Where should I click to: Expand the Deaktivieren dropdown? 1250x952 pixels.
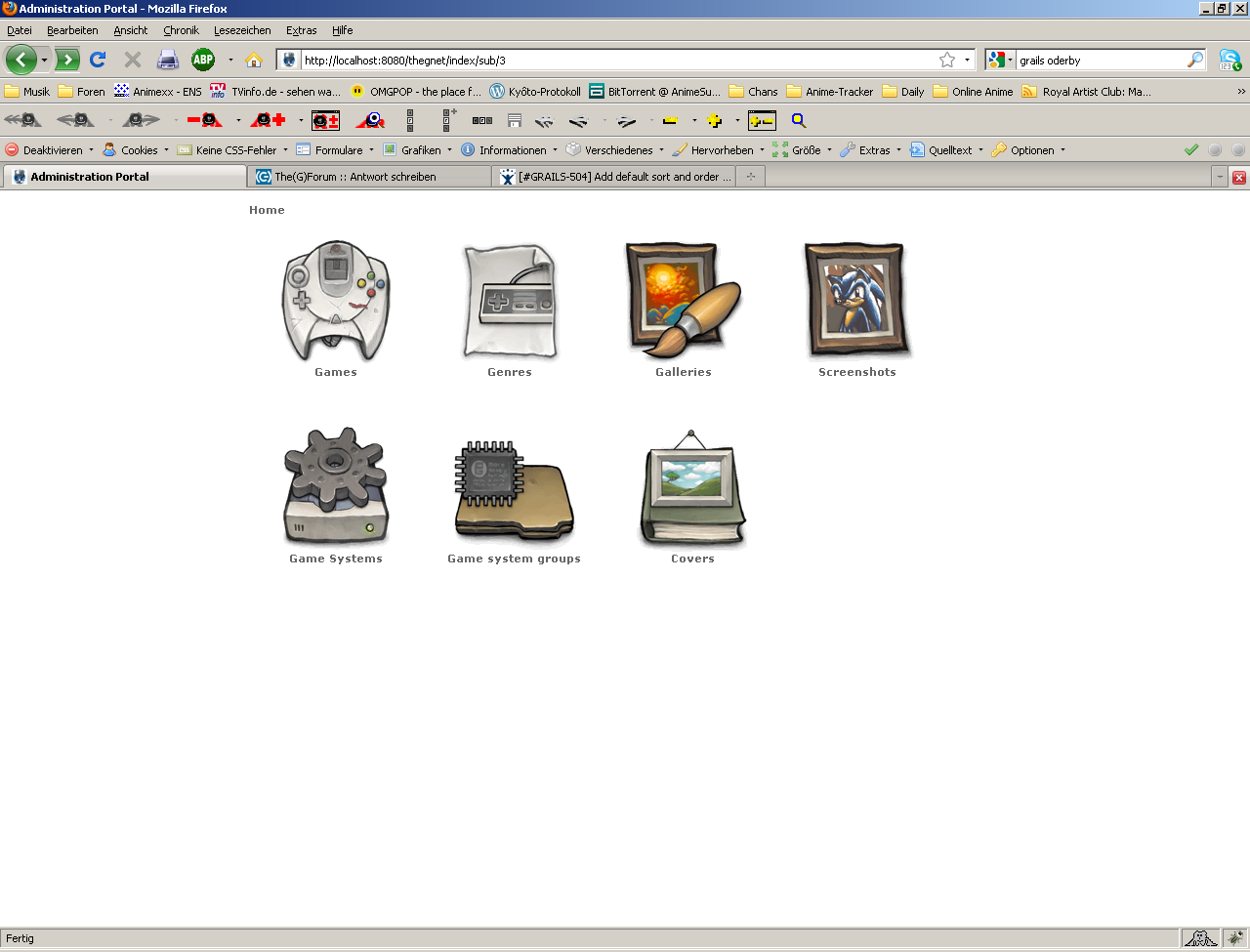(51, 150)
